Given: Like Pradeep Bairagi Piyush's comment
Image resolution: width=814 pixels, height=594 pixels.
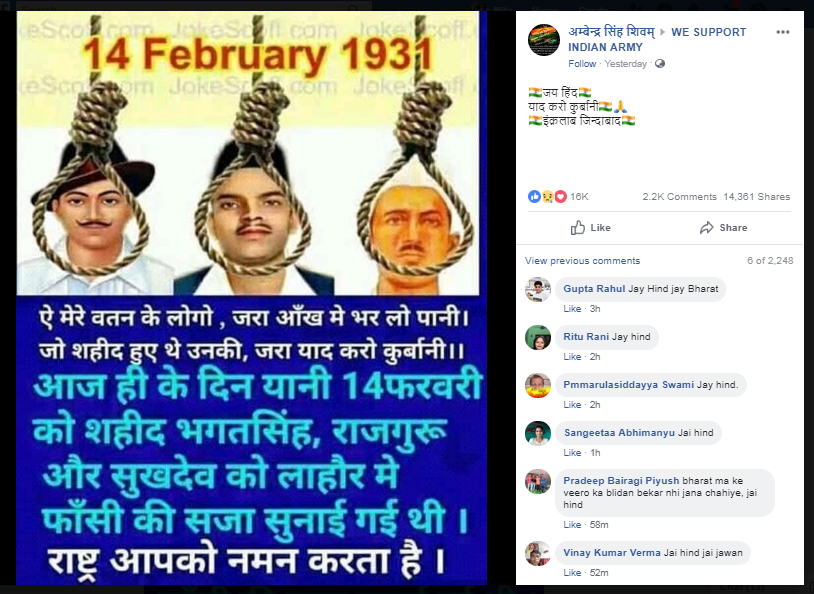Looking at the screenshot, I should pos(572,525).
